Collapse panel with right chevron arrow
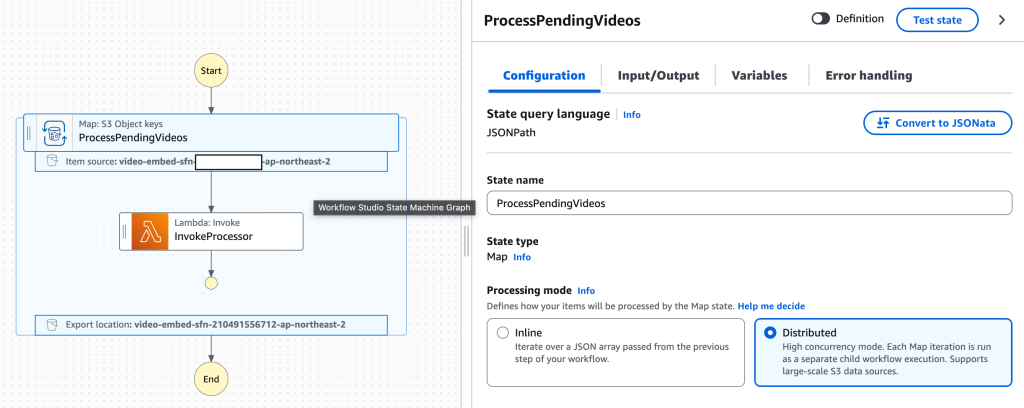The width and height of the screenshot is (1024, 408). [1001, 20]
